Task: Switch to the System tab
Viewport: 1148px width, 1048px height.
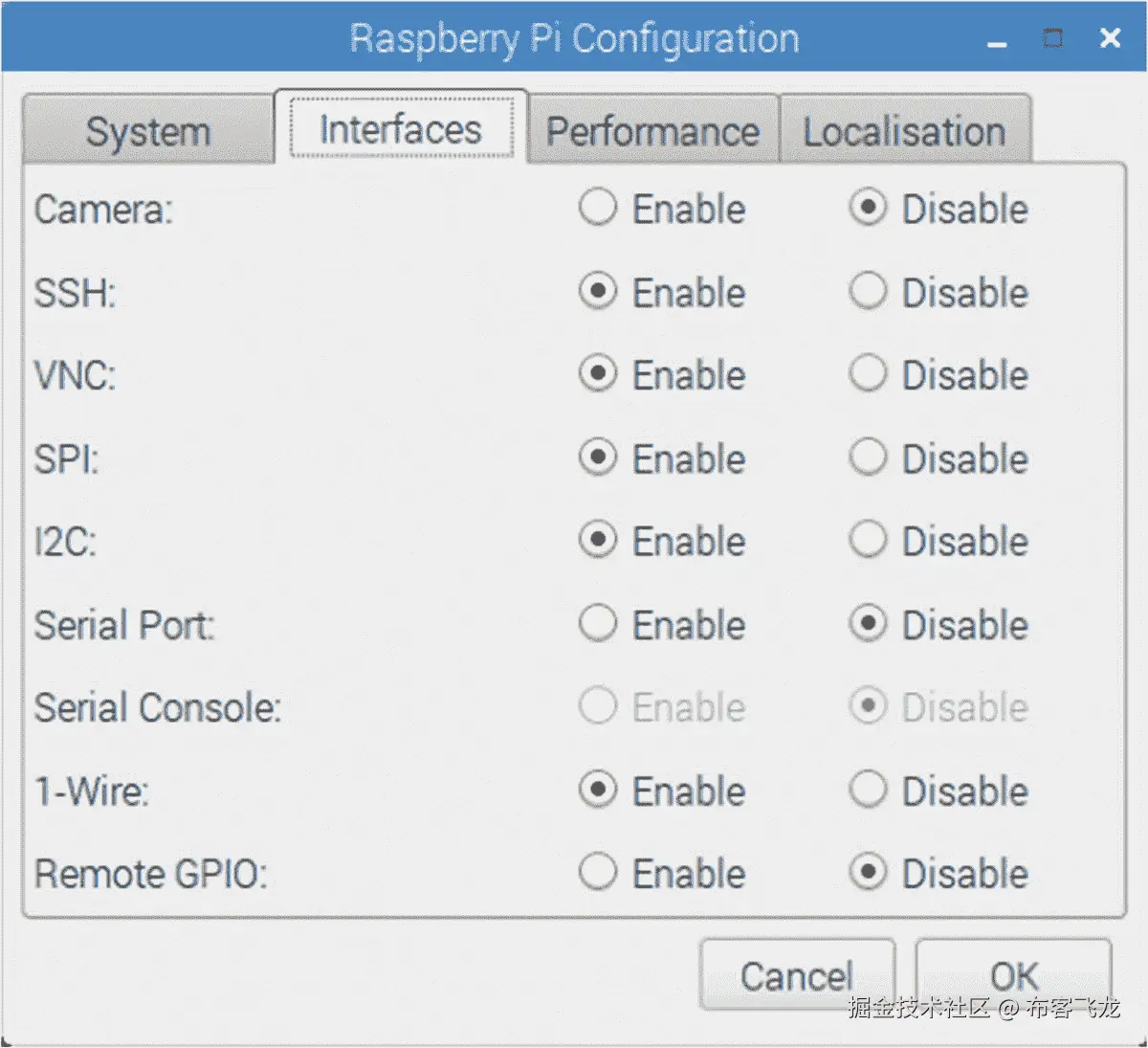Action: (148, 131)
